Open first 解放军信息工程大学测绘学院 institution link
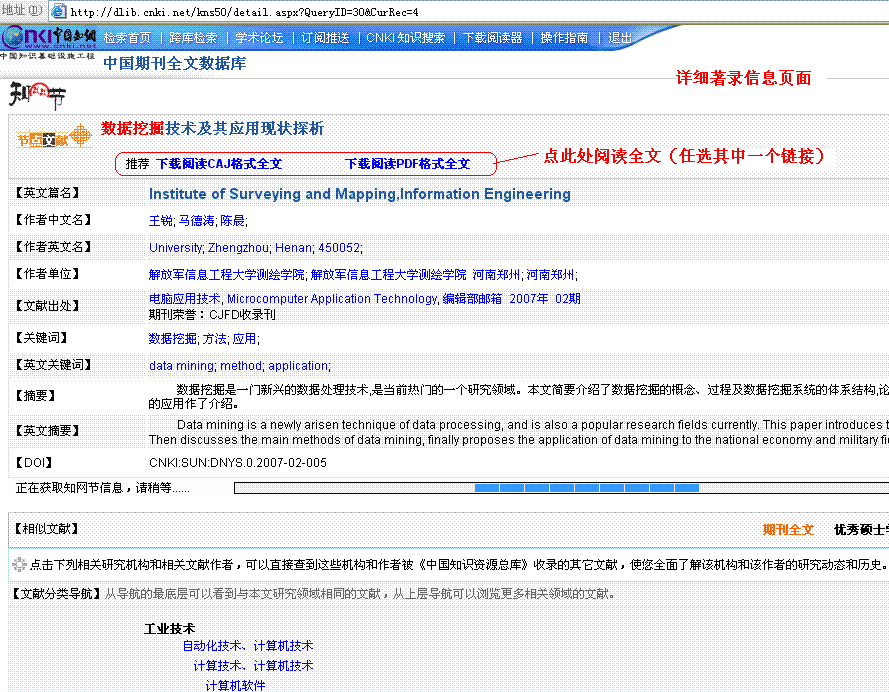The width and height of the screenshot is (889, 692). pyautogui.click(x=226, y=275)
